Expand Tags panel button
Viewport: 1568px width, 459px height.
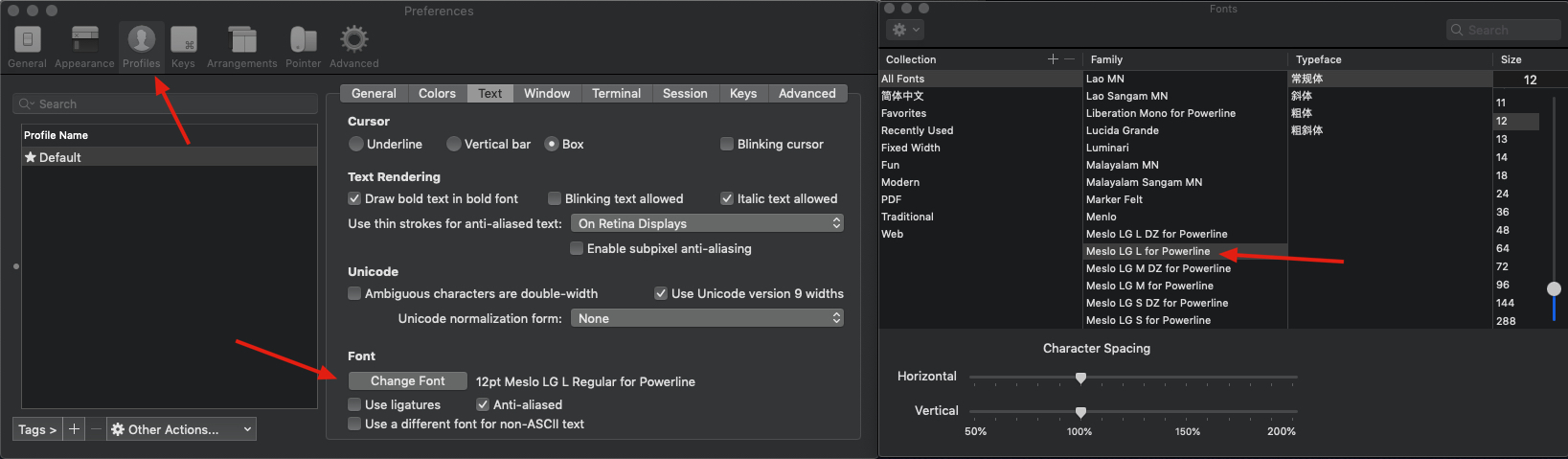click(37, 429)
